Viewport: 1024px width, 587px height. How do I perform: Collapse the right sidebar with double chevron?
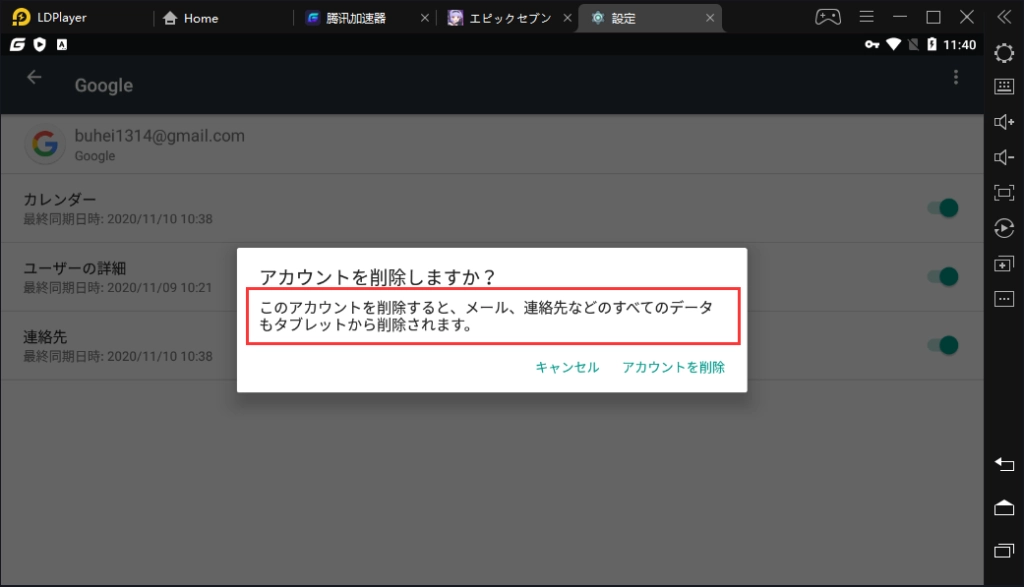(x=1004, y=17)
